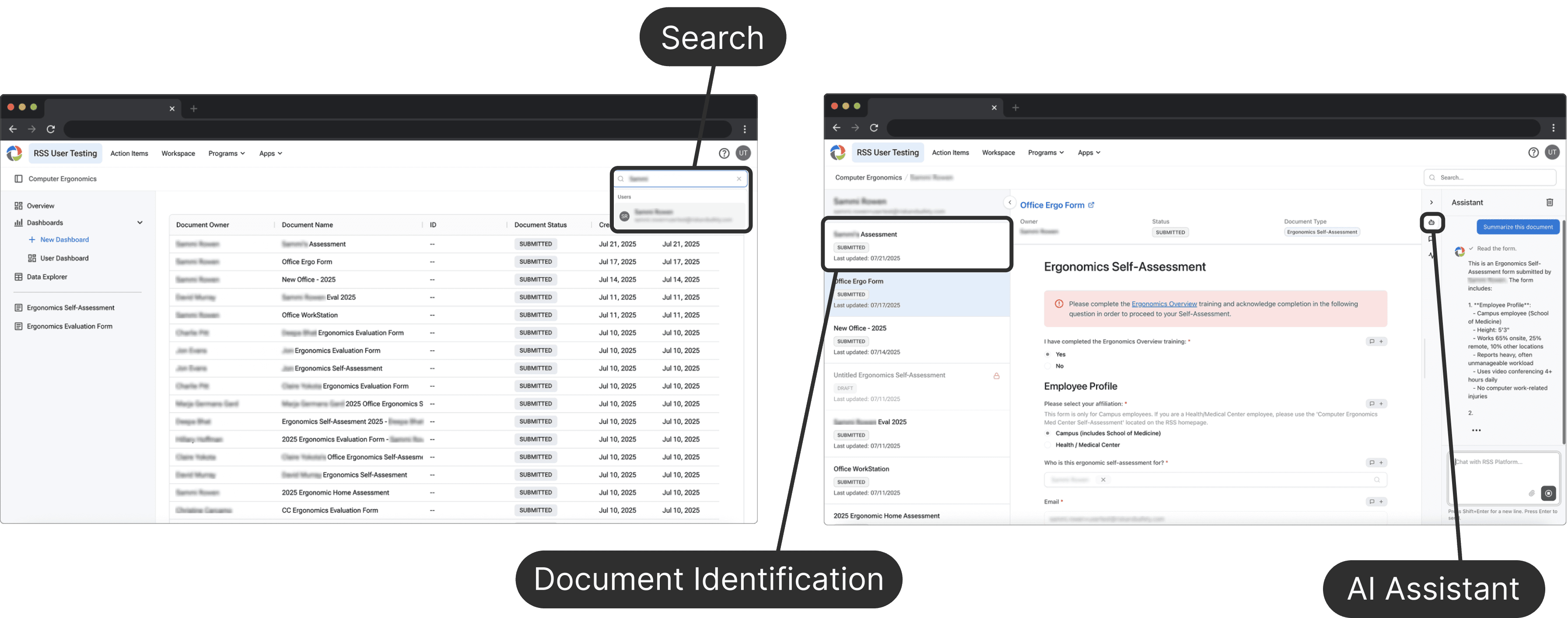The image size is (1568, 618).
Task: Choose Health / Medical Center affiliation
Action: coord(1047,445)
